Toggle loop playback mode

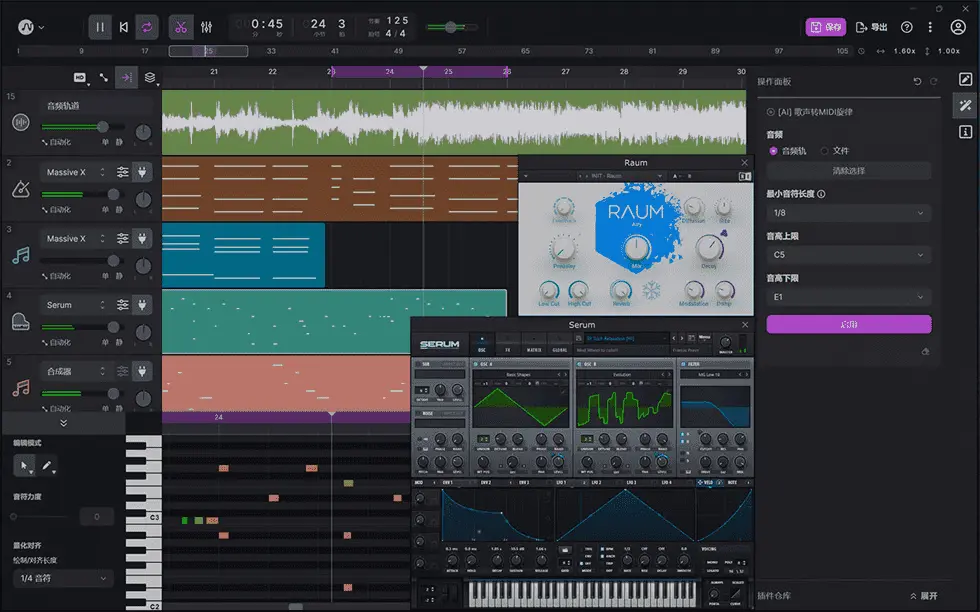coord(147,27)
